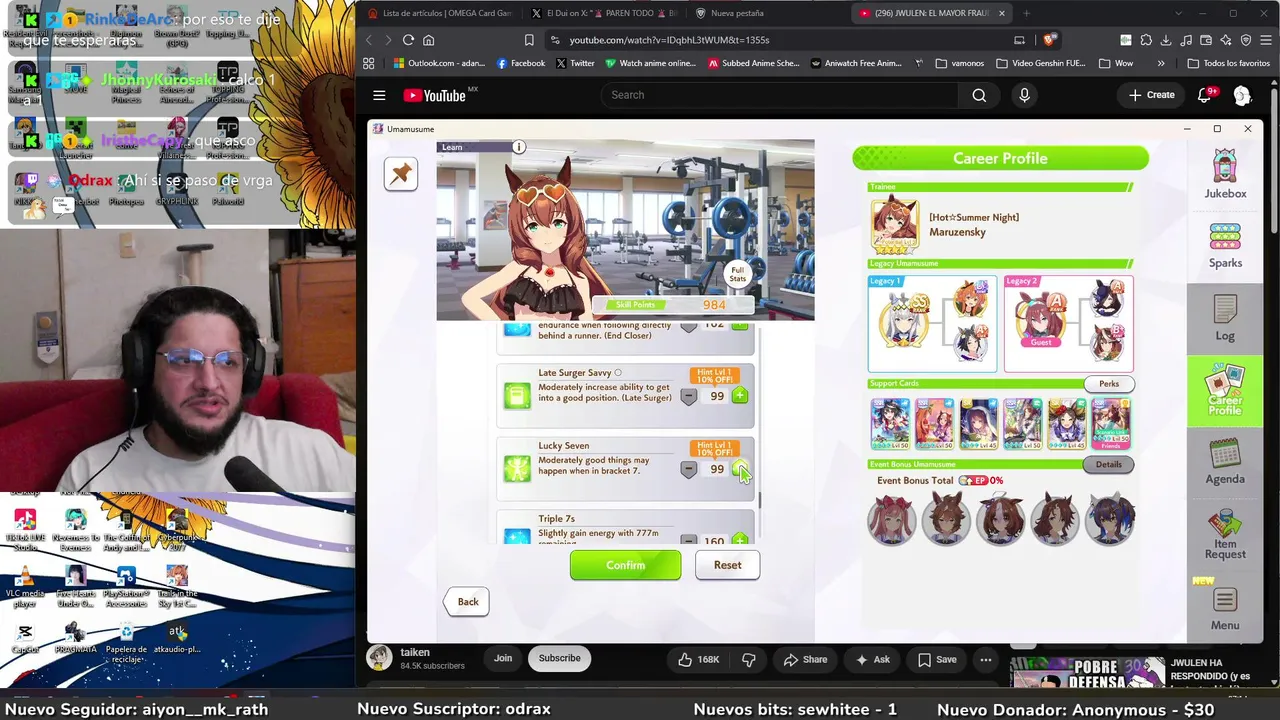Reload the browser page
This screenshot has height=720, width=1280.
pyautogui.click(x=408, y=40)
